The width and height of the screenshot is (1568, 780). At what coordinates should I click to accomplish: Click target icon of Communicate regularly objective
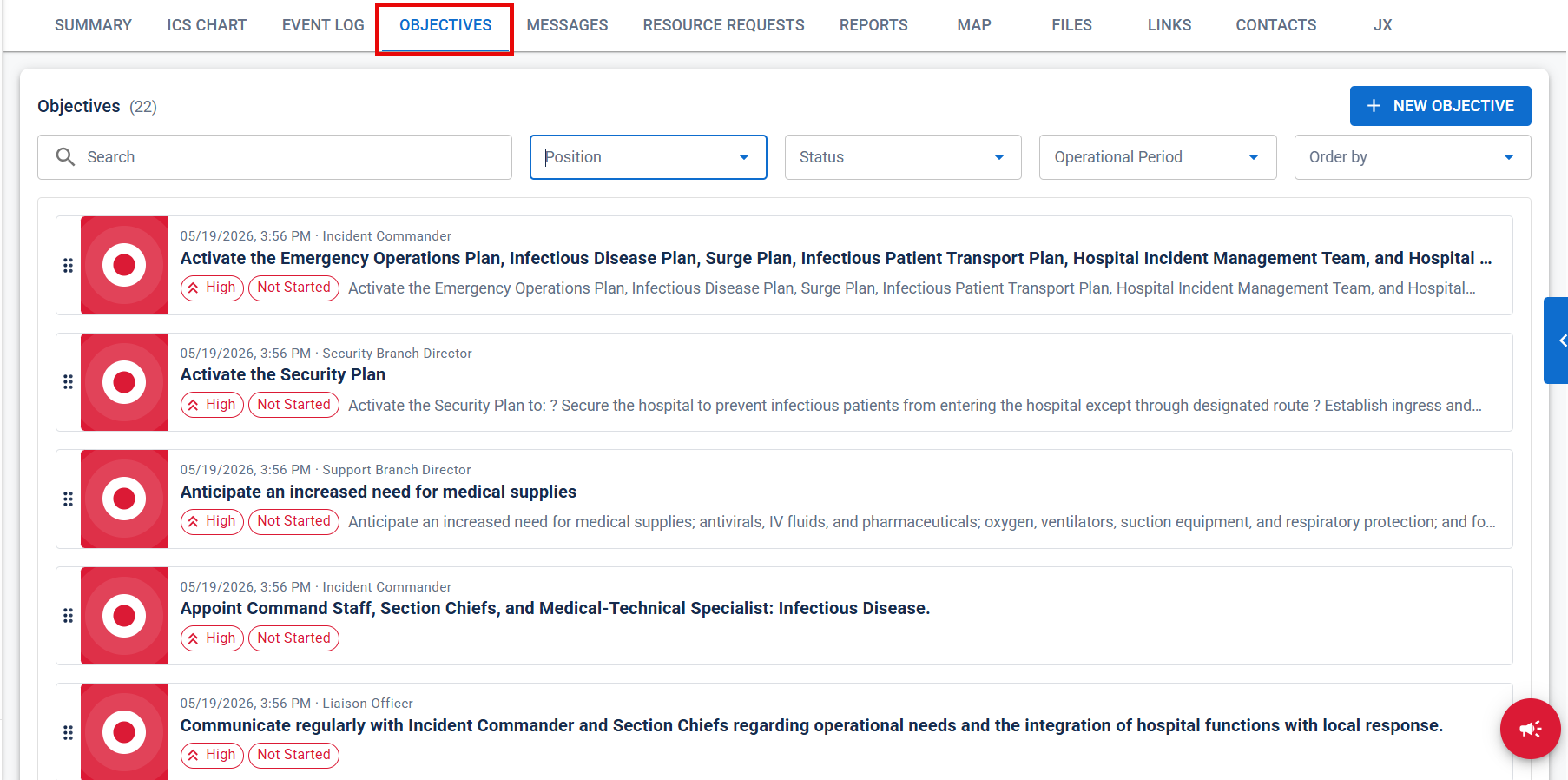124,732
